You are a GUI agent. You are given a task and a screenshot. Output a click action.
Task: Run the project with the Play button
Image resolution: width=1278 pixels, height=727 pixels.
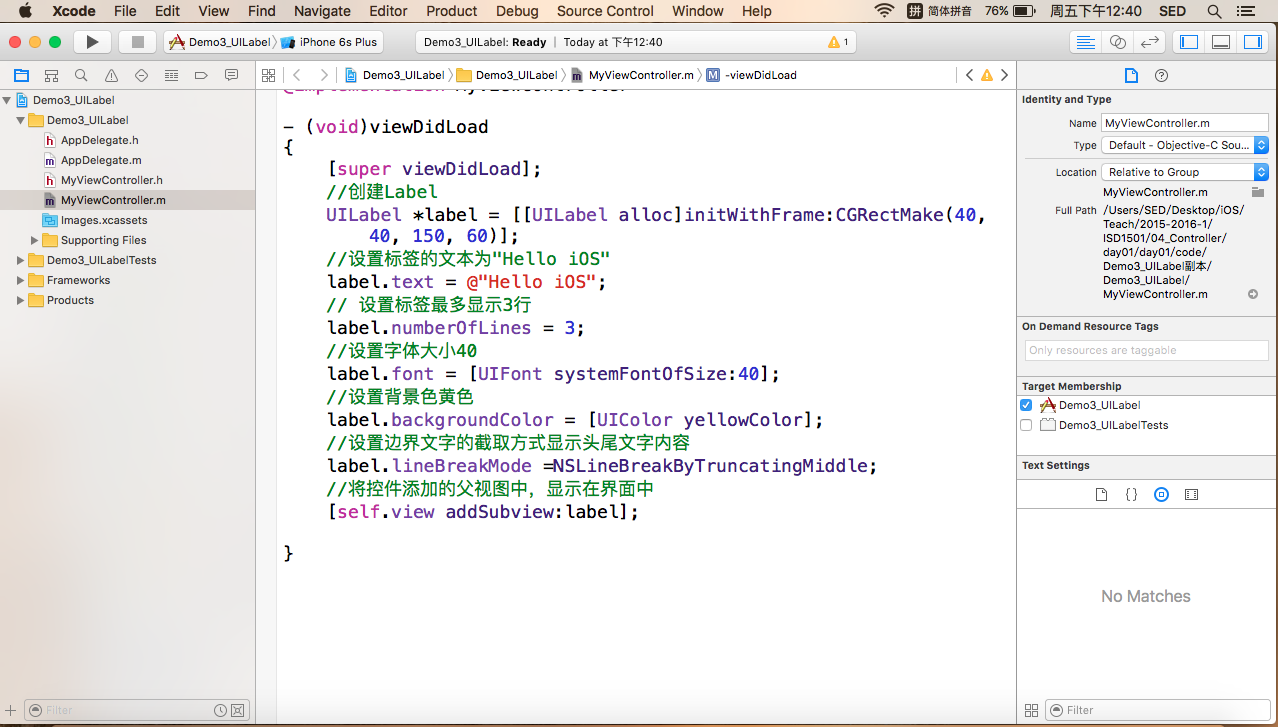click(x=92, y=42)
